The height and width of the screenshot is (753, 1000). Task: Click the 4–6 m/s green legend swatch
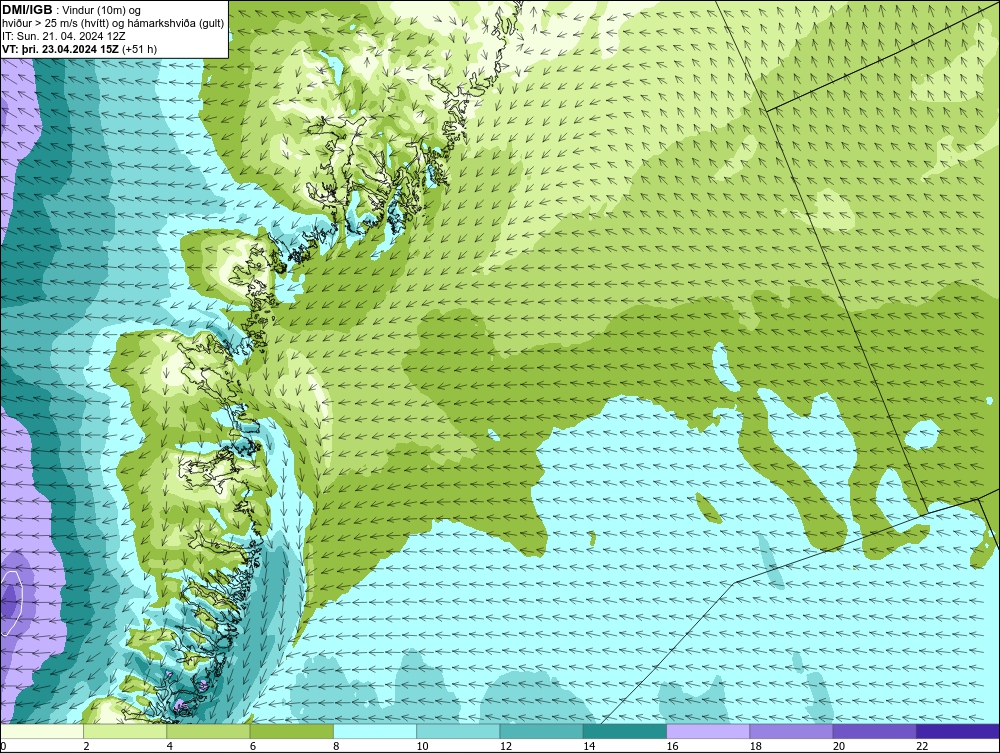pyautogui.click(x=209, y=731)
